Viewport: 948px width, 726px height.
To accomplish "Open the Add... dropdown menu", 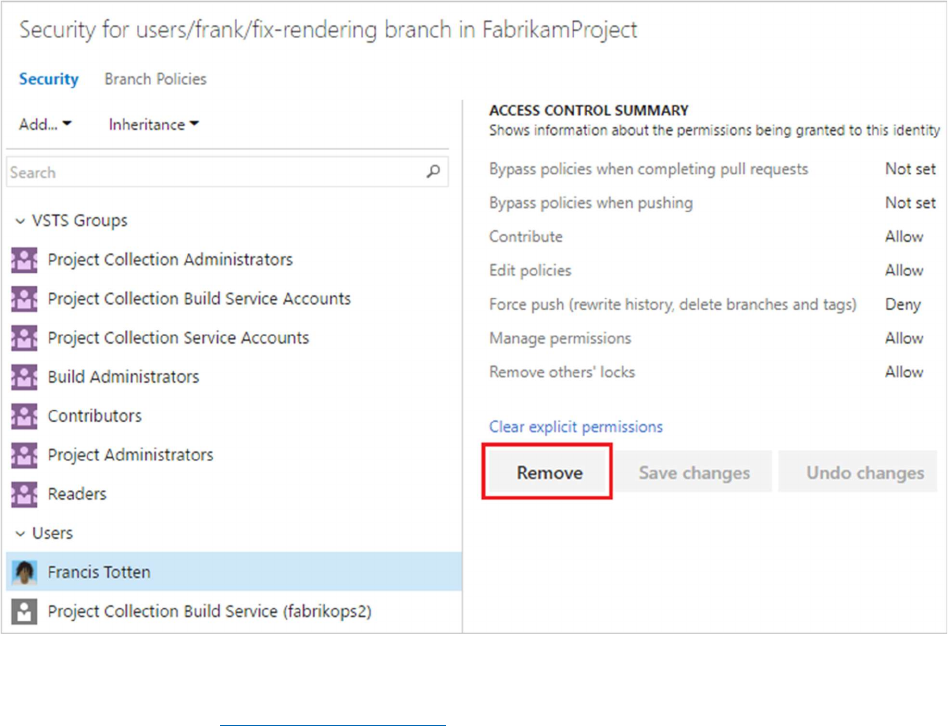I will pos(45,125).
